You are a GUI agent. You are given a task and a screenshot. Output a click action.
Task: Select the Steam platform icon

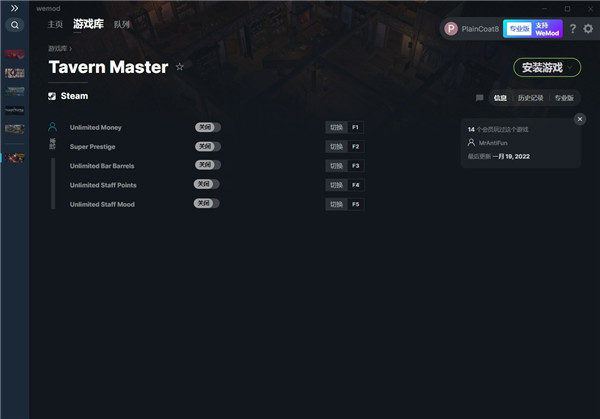pos(52,96)
